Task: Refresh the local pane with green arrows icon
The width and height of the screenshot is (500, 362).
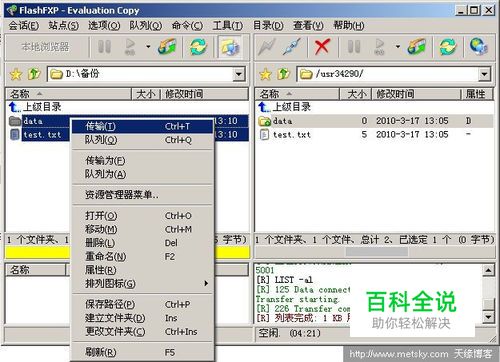Action: [198, 46]
